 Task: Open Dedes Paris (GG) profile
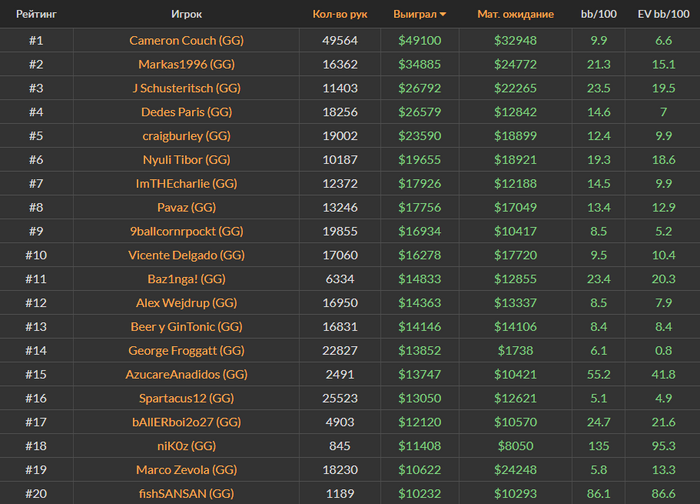tap(186, 113)
